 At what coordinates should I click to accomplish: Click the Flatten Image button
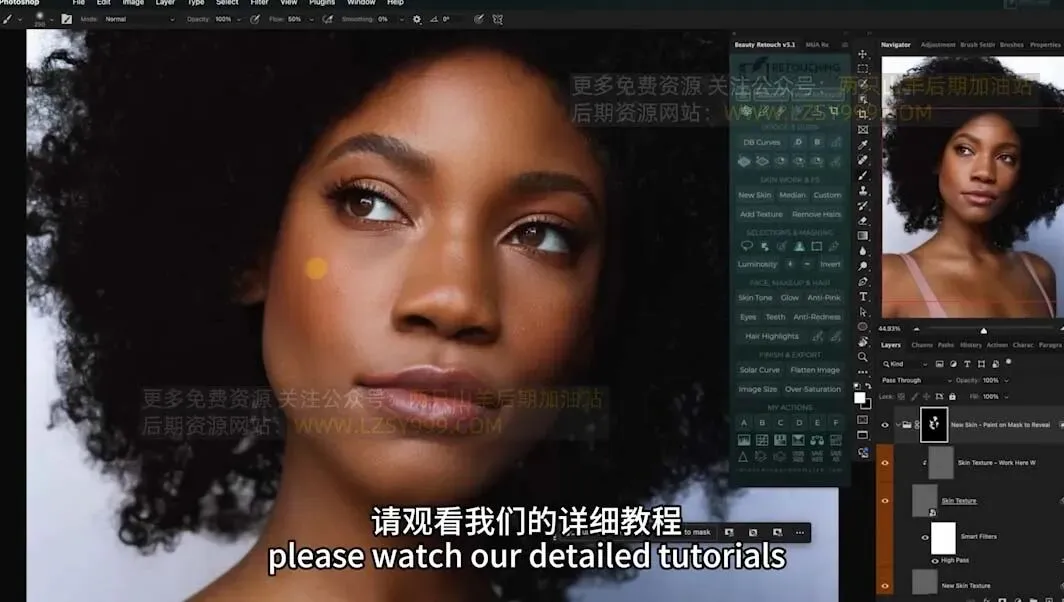815,370
